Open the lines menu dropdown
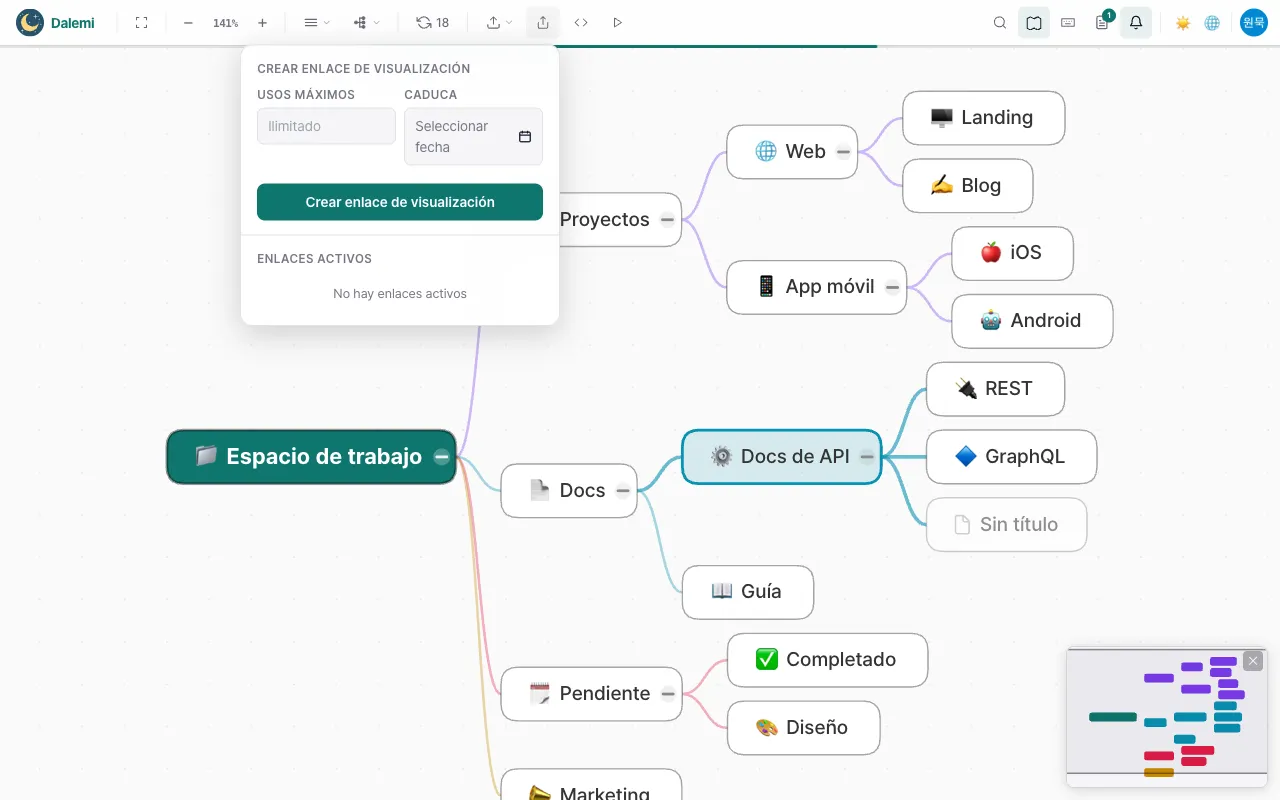This screenshot has height=800, width=1280. [x=316, y=22]
